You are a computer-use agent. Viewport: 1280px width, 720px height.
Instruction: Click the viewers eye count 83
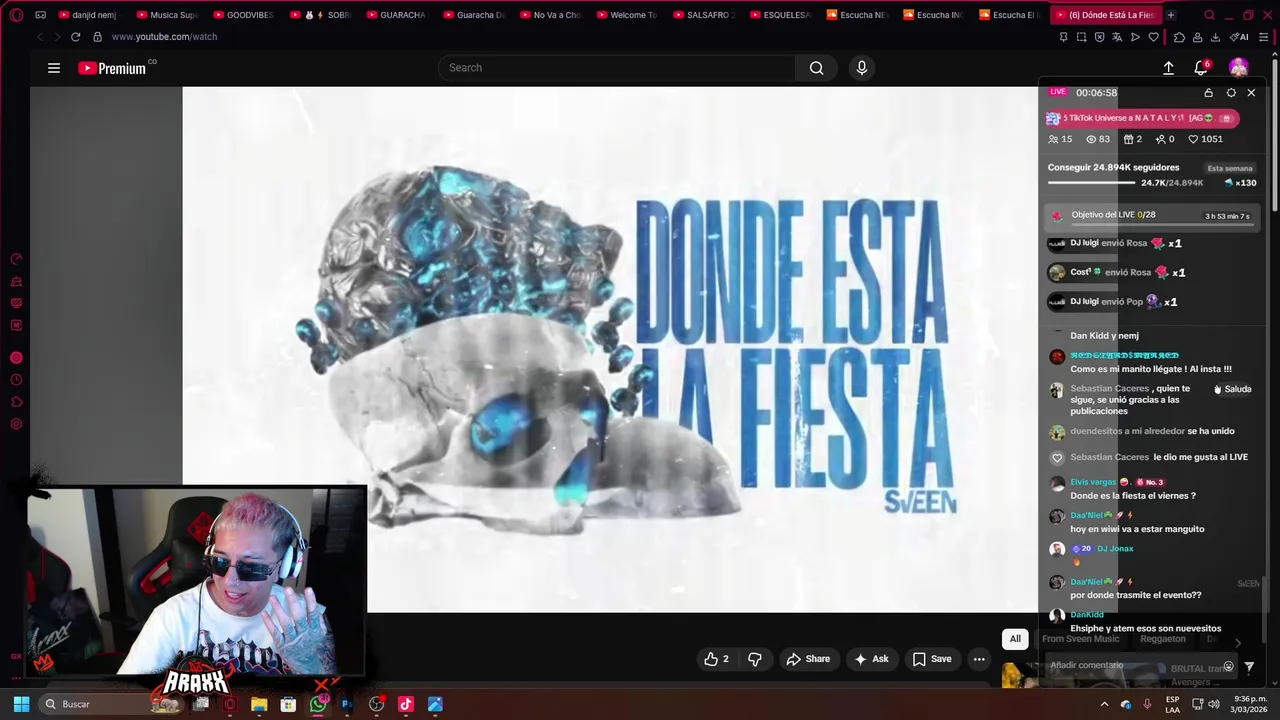(x=1098, y=139)
